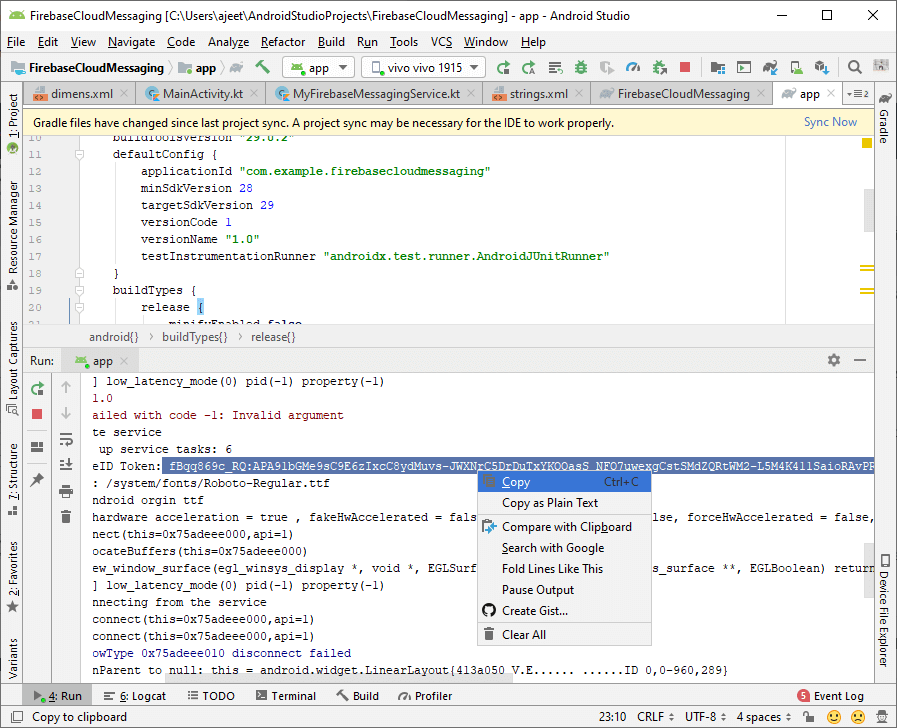
Task: Toggle scroll to end of console
Action: pos(66,464)
